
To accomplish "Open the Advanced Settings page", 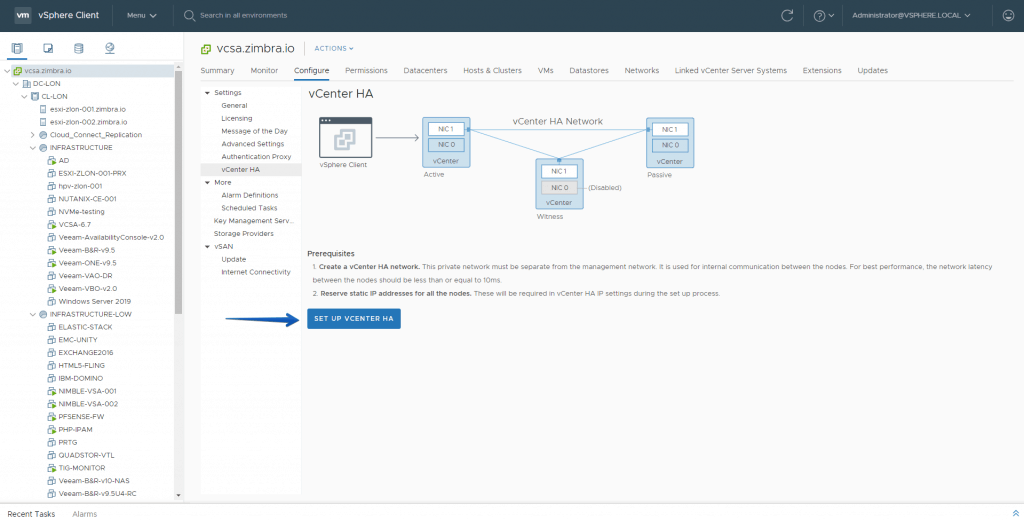I will [253, 144].
